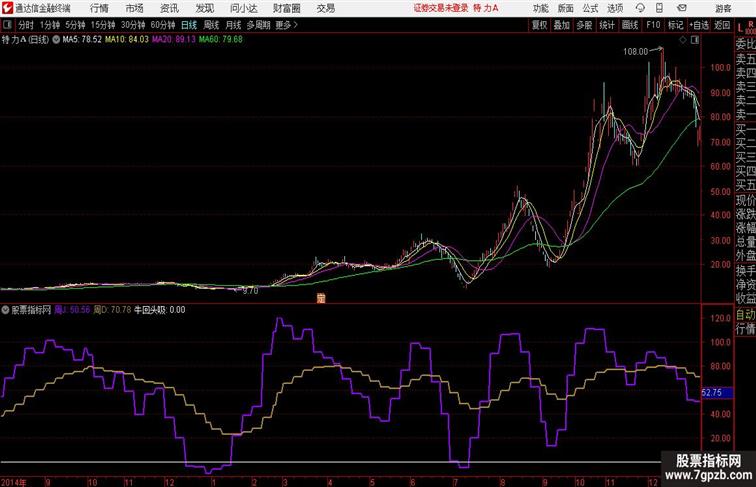This screenshot has width=756, height=487.
Task: Click the 返回 back button
Action: pyautogui.click(x=722, y=25)
